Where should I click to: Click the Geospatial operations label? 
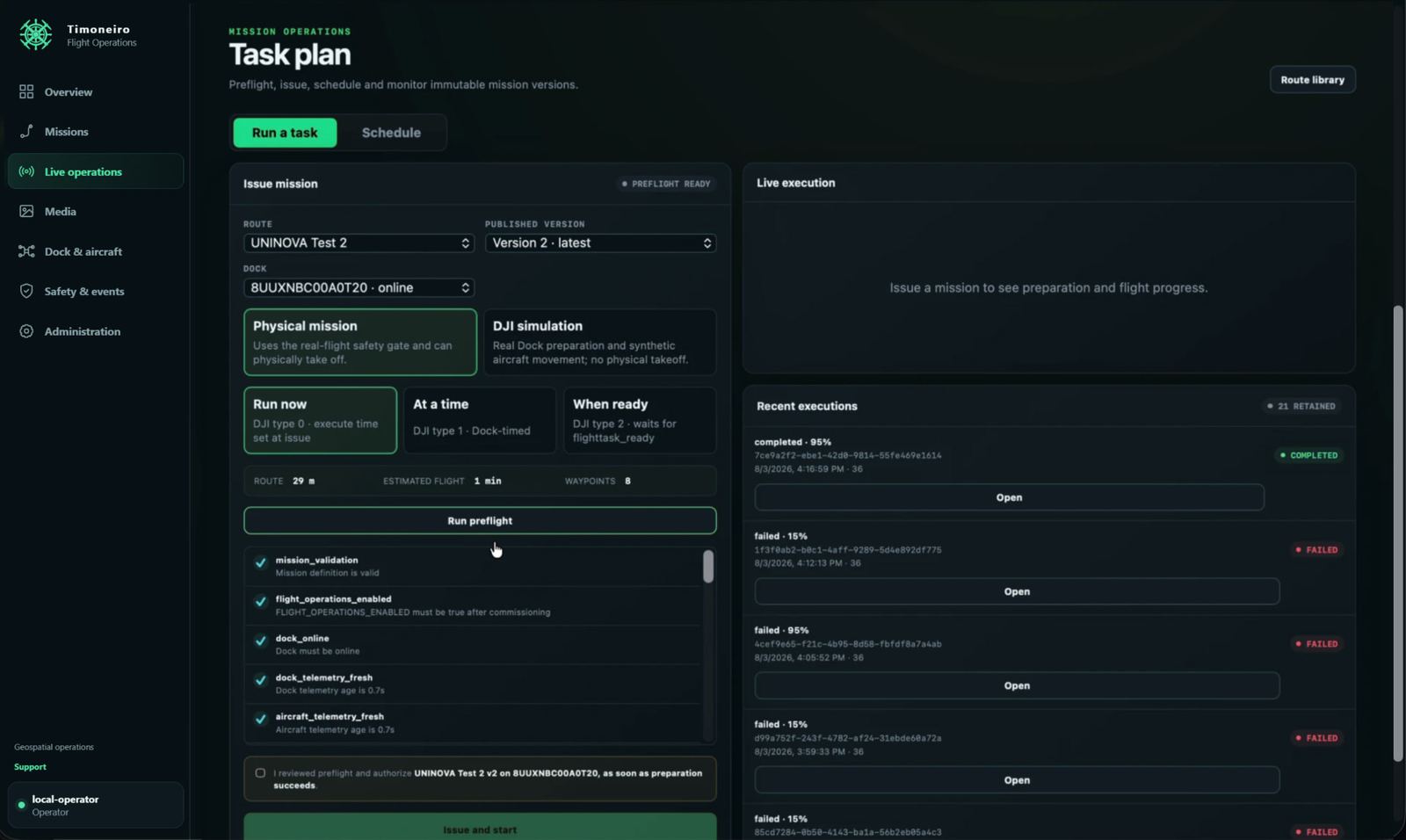[x=54, y=747]
